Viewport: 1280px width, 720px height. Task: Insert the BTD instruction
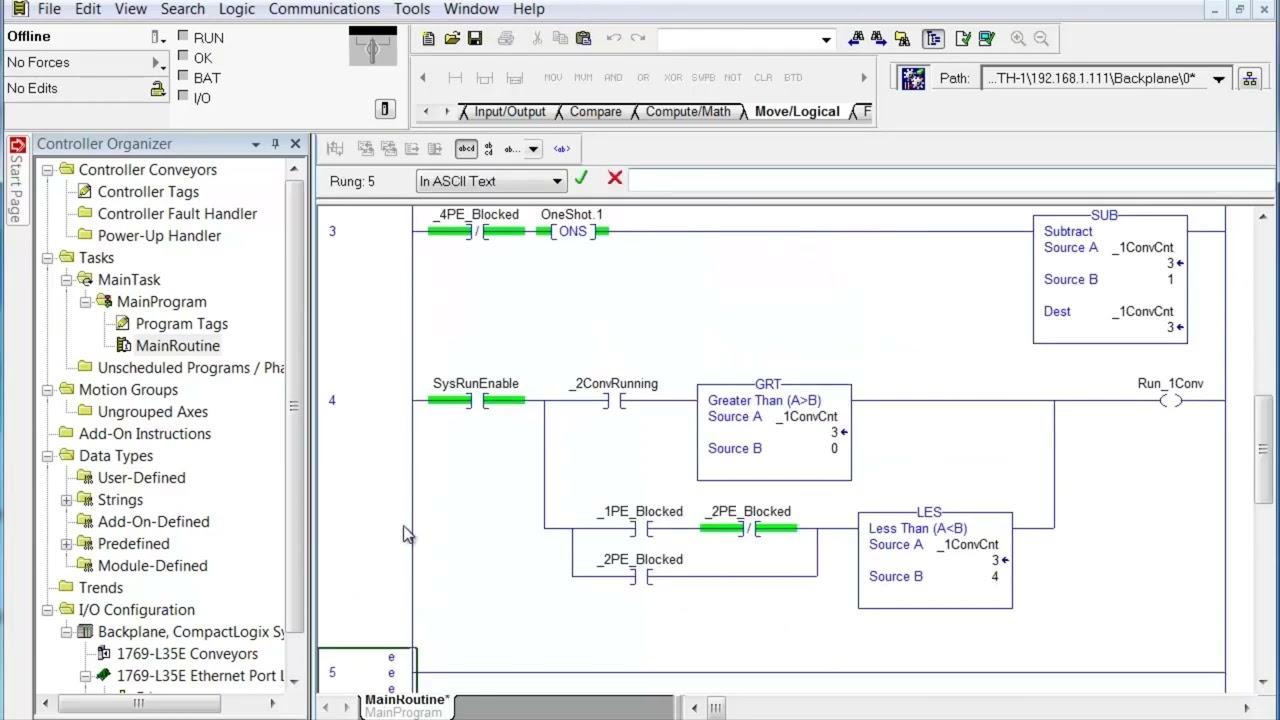tap(793, 78)
